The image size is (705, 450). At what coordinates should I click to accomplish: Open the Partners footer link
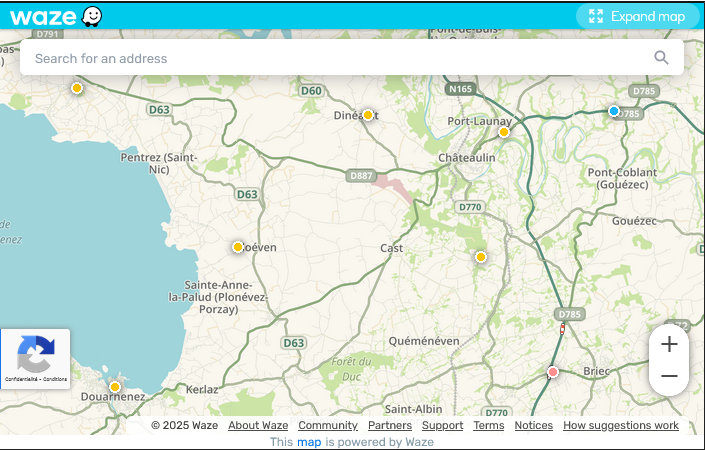click(390, 425)
